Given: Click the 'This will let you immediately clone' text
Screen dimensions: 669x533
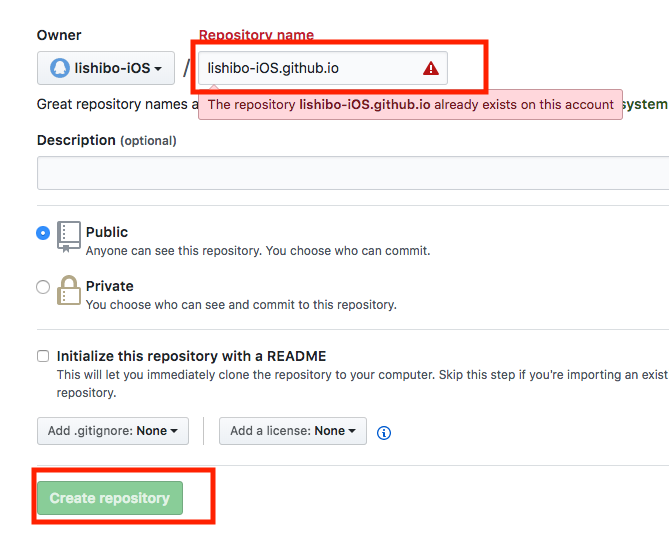Looking at the screenshot, I should [363, 384].
